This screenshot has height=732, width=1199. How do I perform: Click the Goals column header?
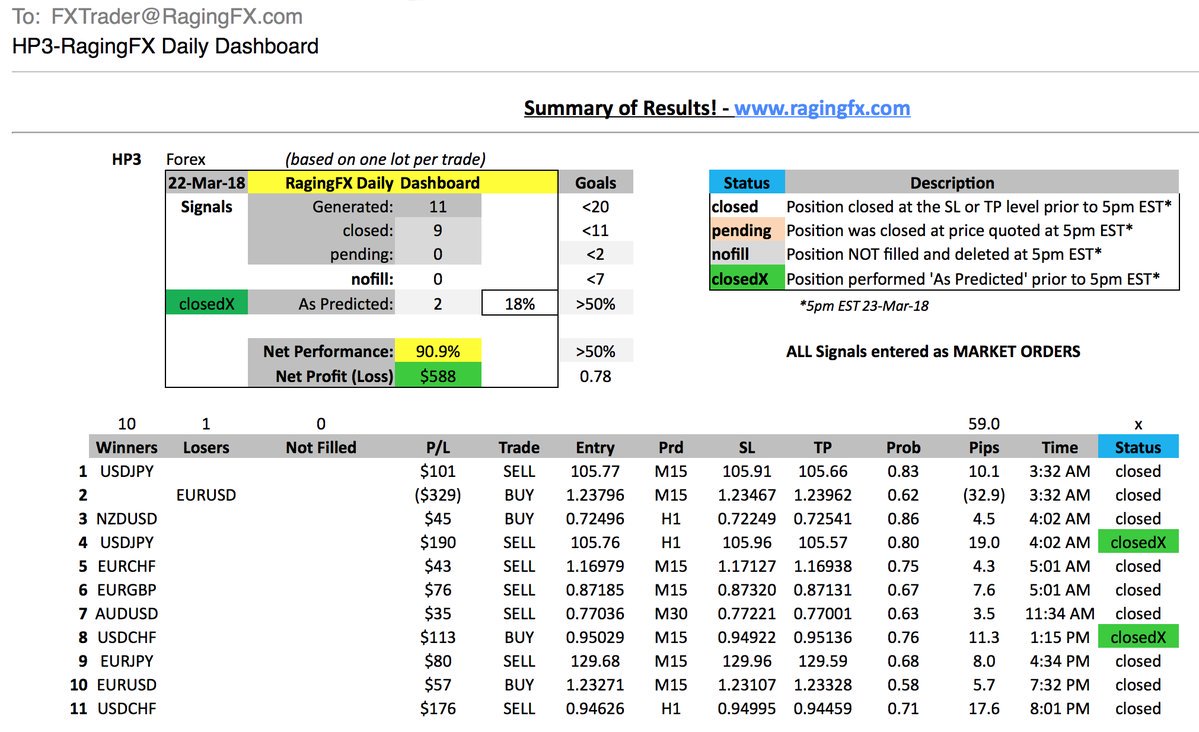[596, 183]
